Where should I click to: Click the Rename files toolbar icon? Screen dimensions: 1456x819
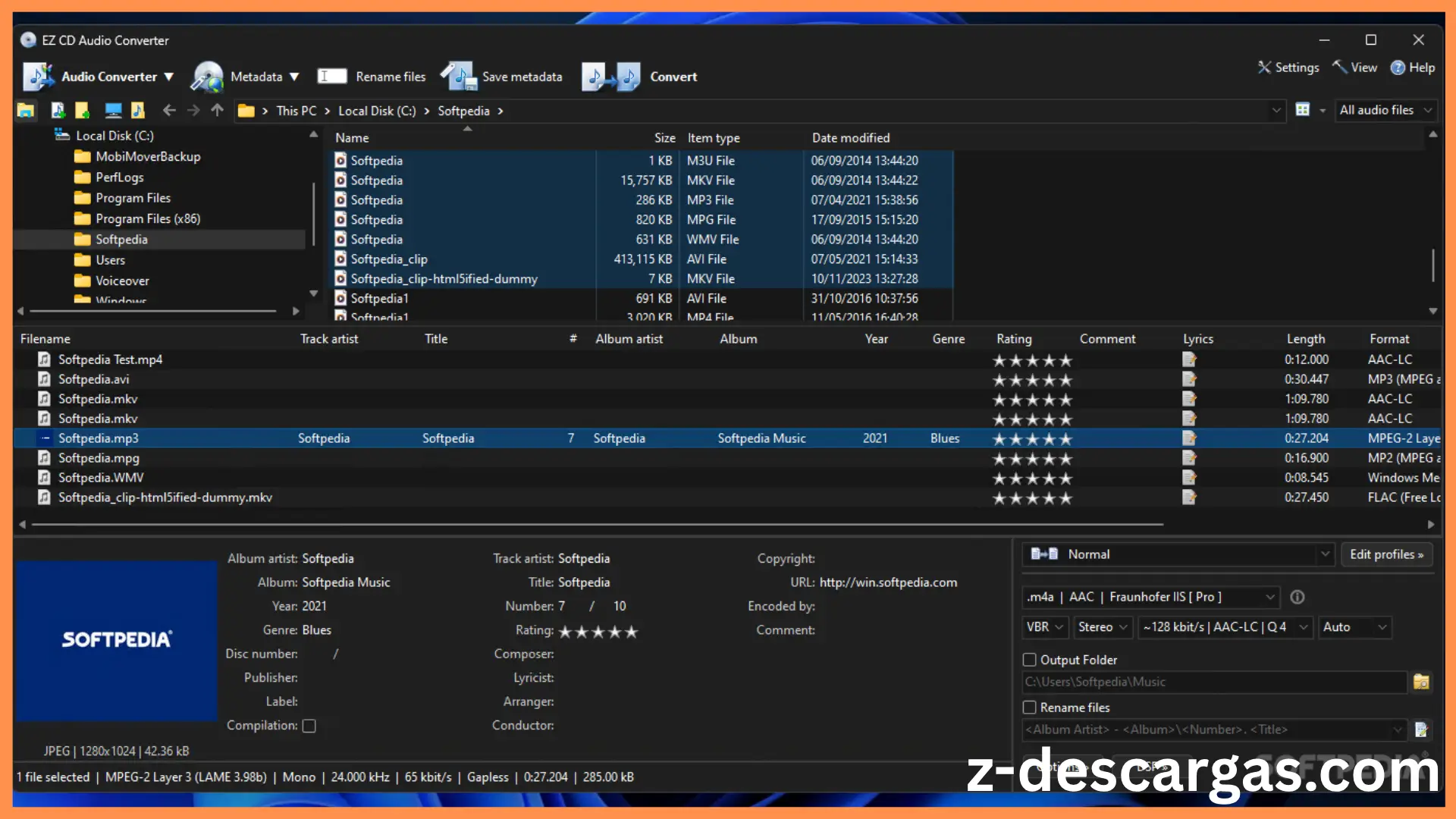click(332, 76)
